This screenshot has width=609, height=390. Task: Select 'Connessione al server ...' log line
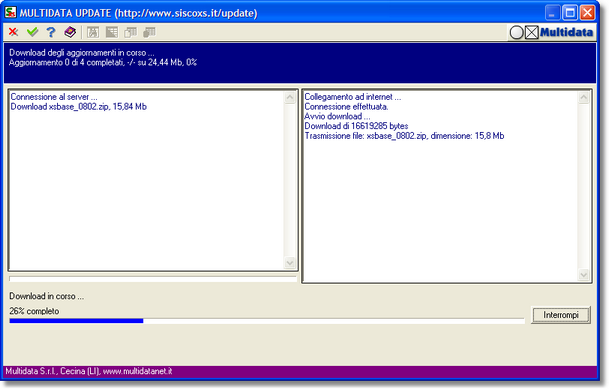[54, 97]
